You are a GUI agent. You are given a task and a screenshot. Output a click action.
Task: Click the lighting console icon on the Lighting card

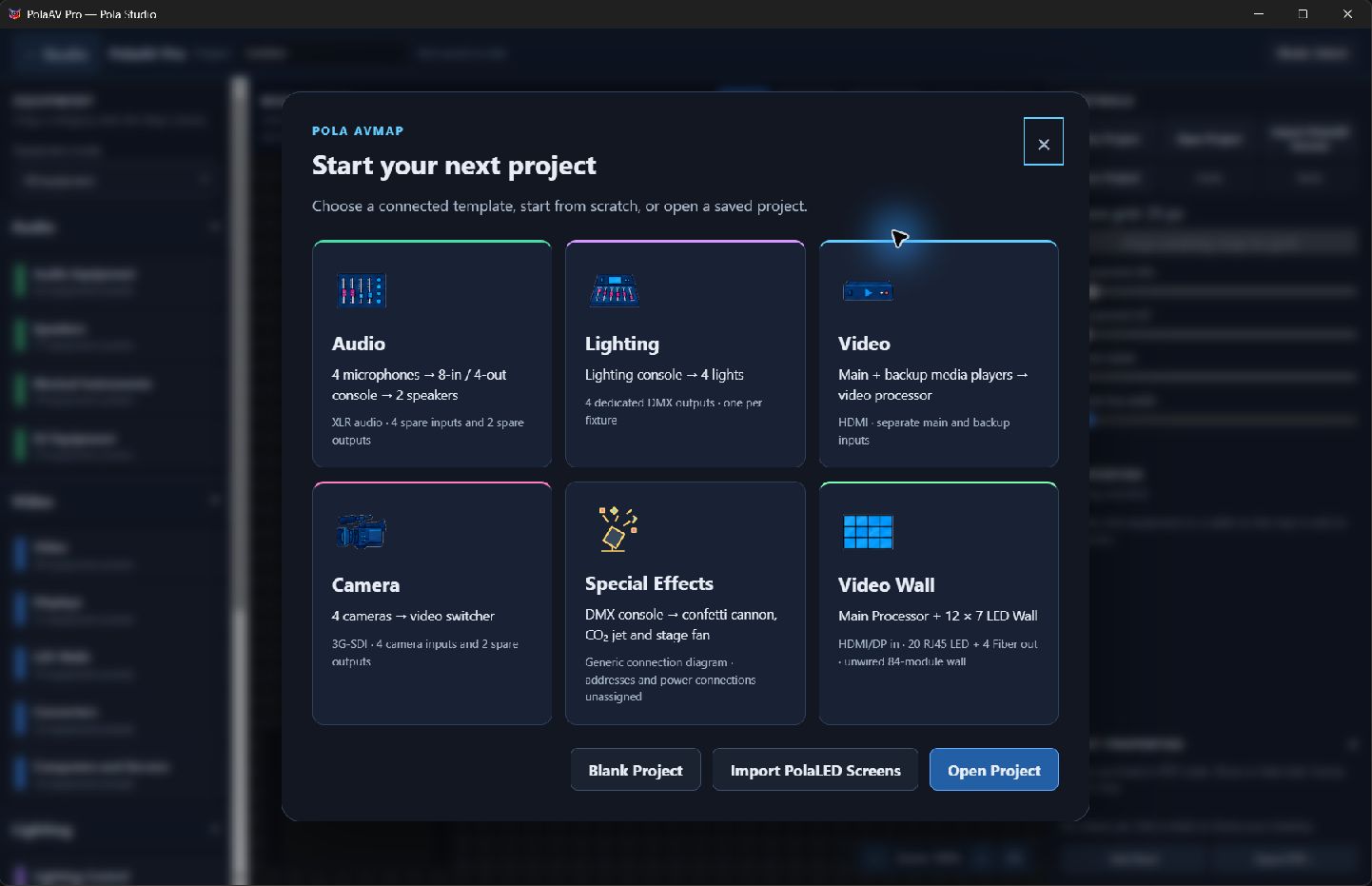click(615, 290)
